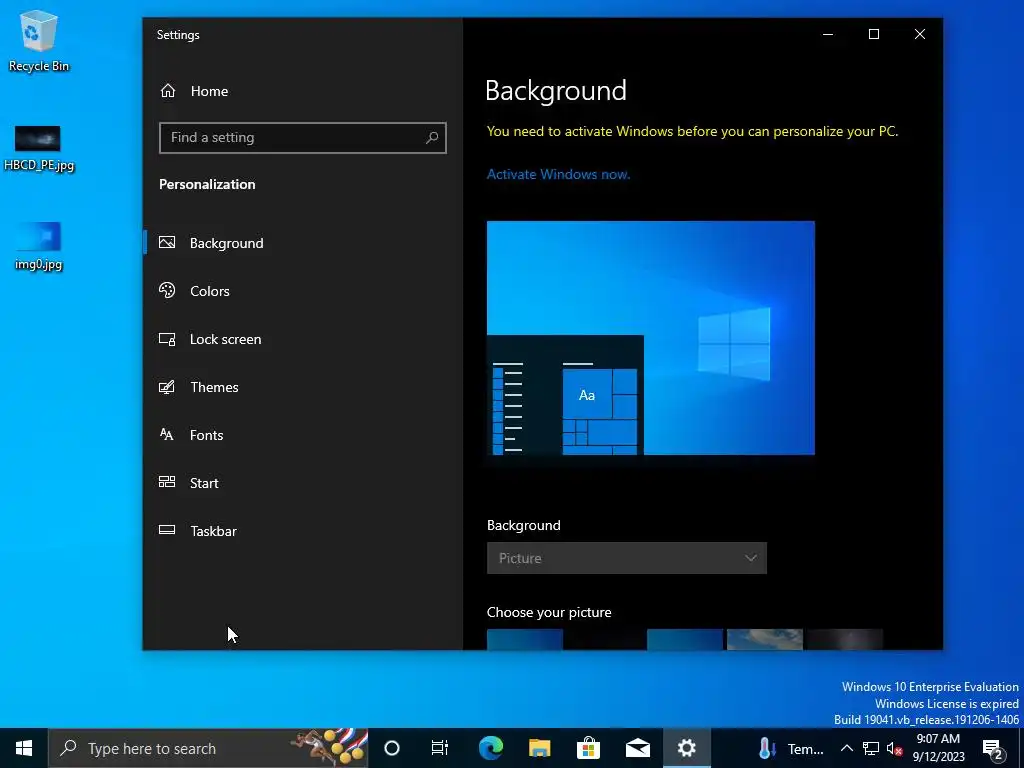The width and height of the screenshot is (1024, 768).
Task: Open Fonts settings
Action: [302, 435]
